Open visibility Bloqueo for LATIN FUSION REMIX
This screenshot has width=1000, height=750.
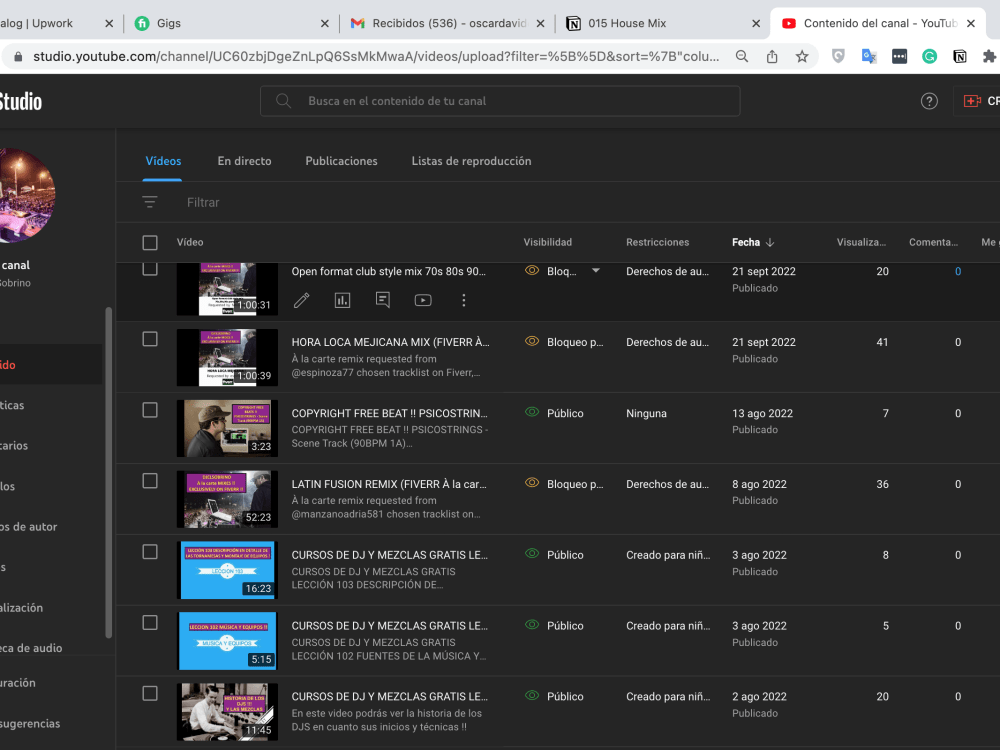coord(575,484)
